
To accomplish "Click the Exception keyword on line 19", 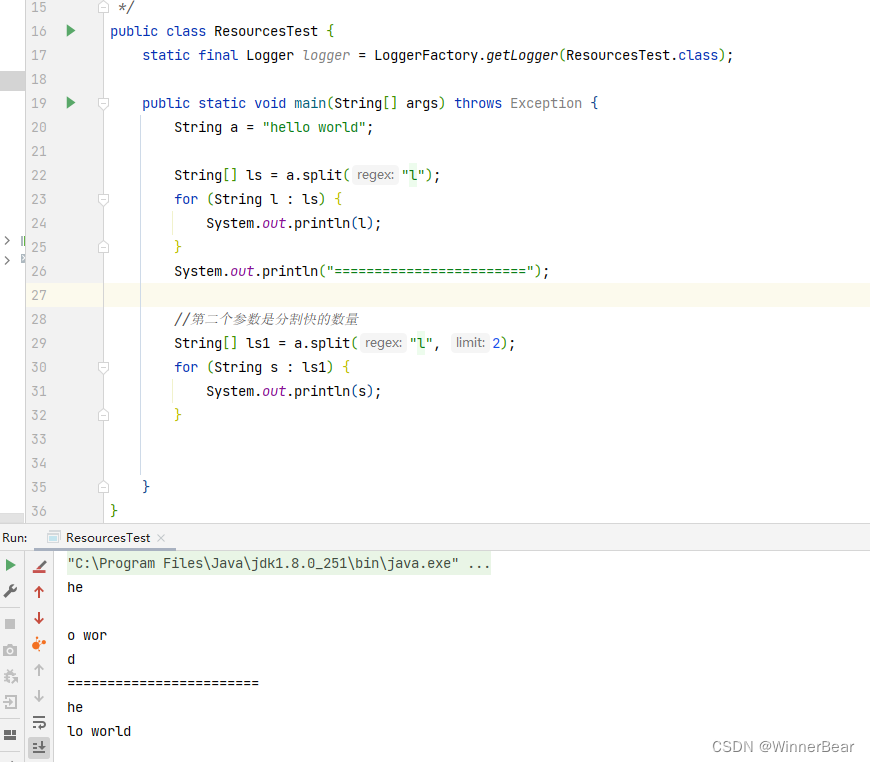I will 546,103.
